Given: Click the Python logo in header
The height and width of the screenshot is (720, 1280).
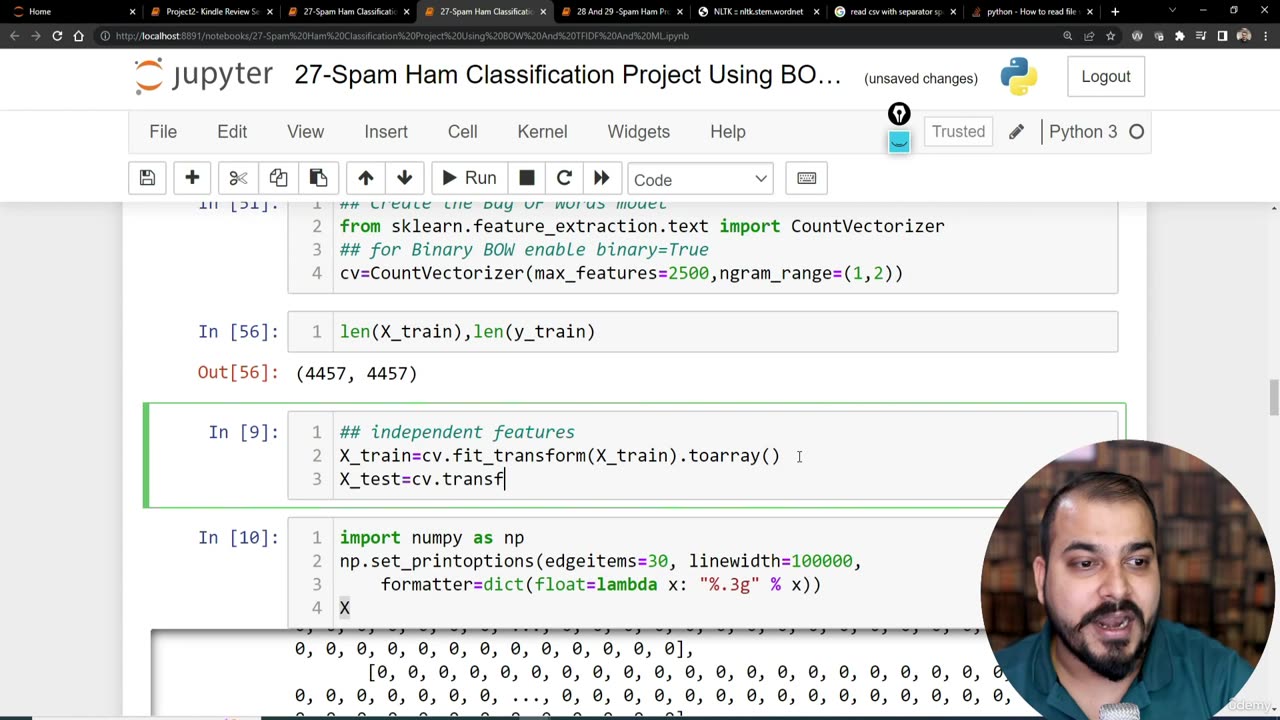Looking at the screenshot, I should 1018,77.
